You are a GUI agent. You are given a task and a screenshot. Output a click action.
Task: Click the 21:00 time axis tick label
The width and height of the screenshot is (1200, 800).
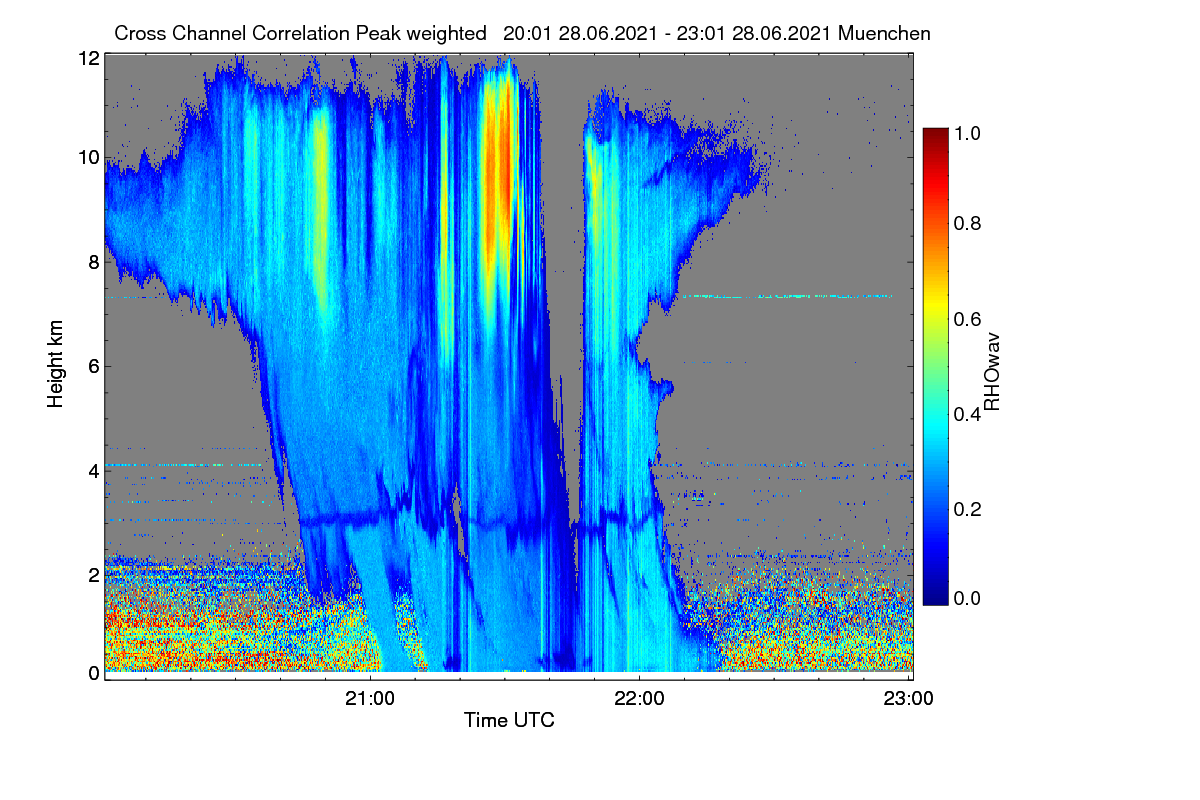click(x=370, y=698)
